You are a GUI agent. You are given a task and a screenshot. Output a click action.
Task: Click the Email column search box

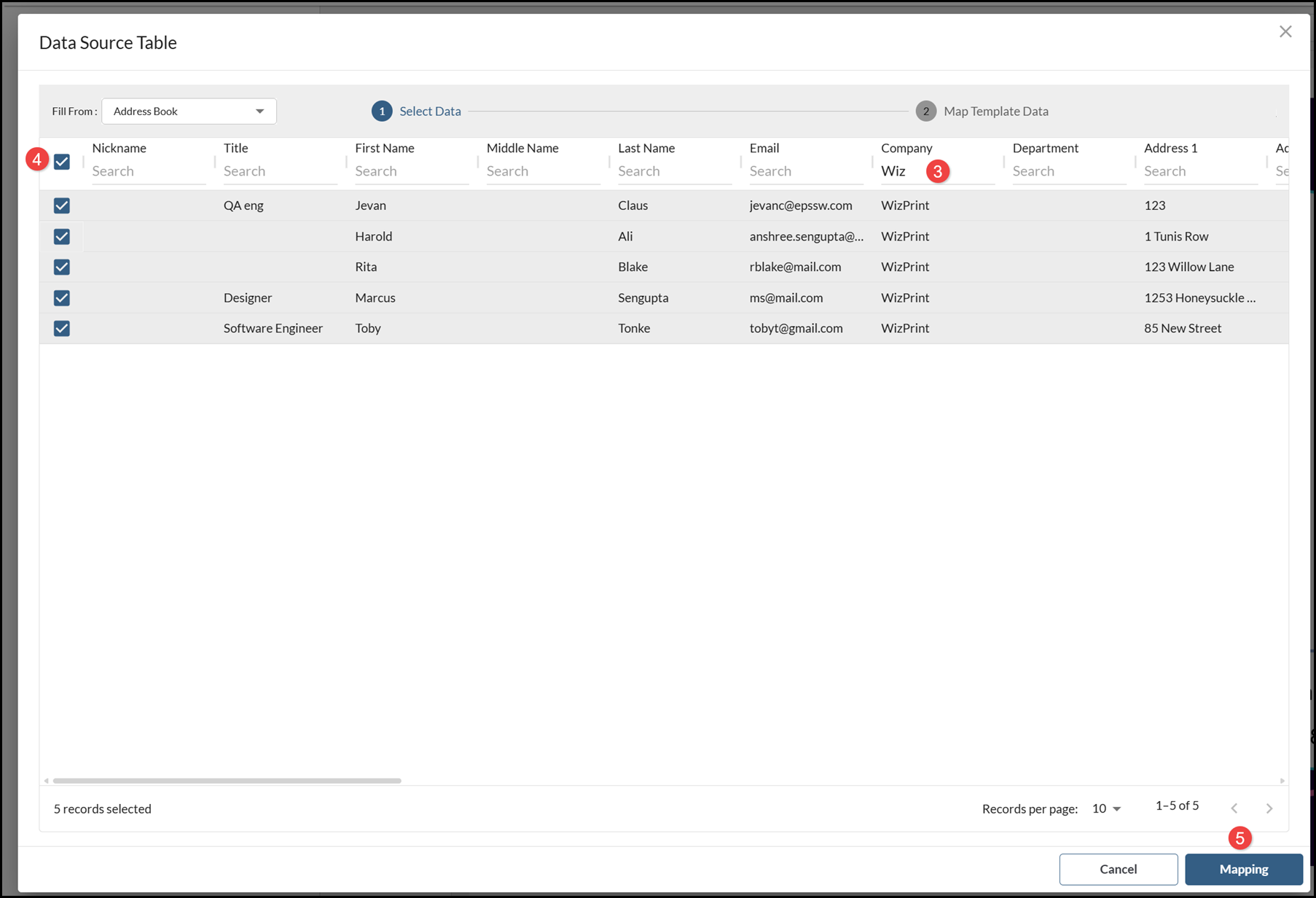coord(805,171)
